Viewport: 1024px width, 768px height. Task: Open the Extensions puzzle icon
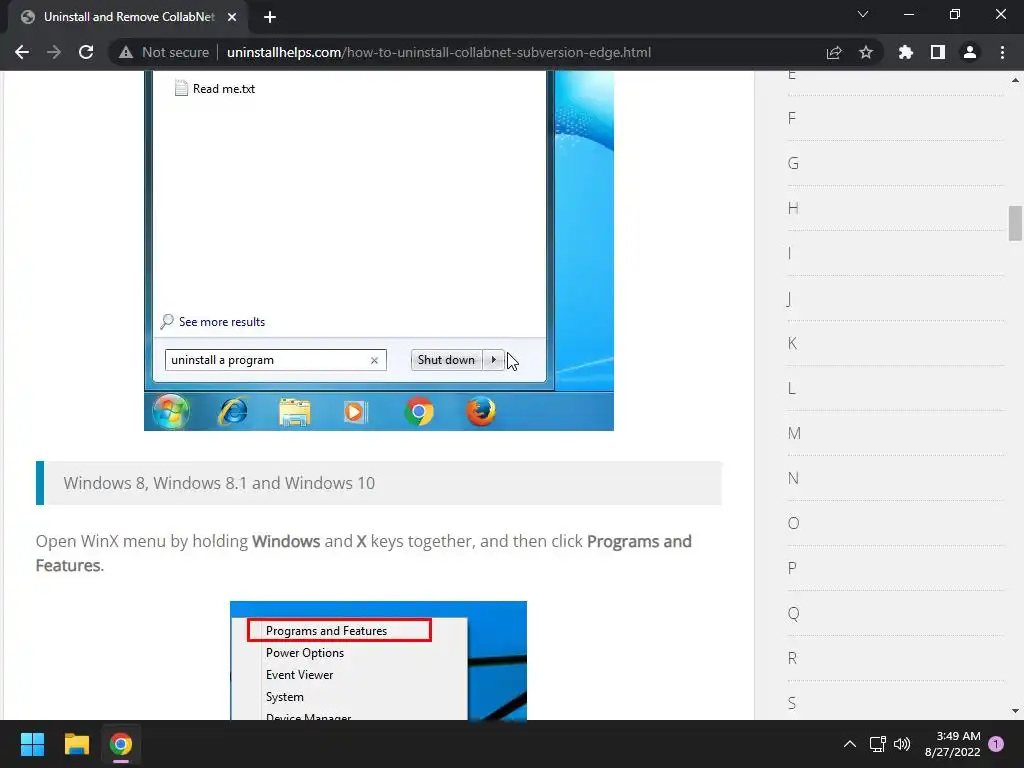point(906,52)
